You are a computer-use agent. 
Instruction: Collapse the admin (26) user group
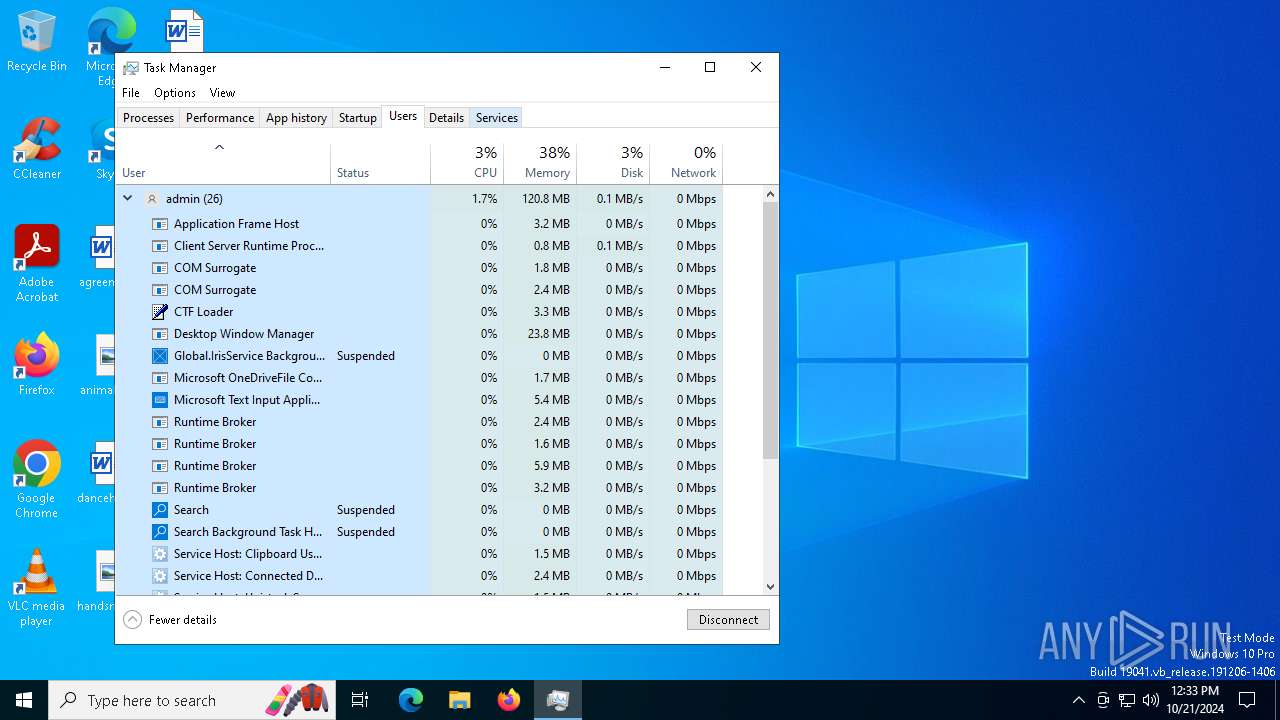pos(128,198)
